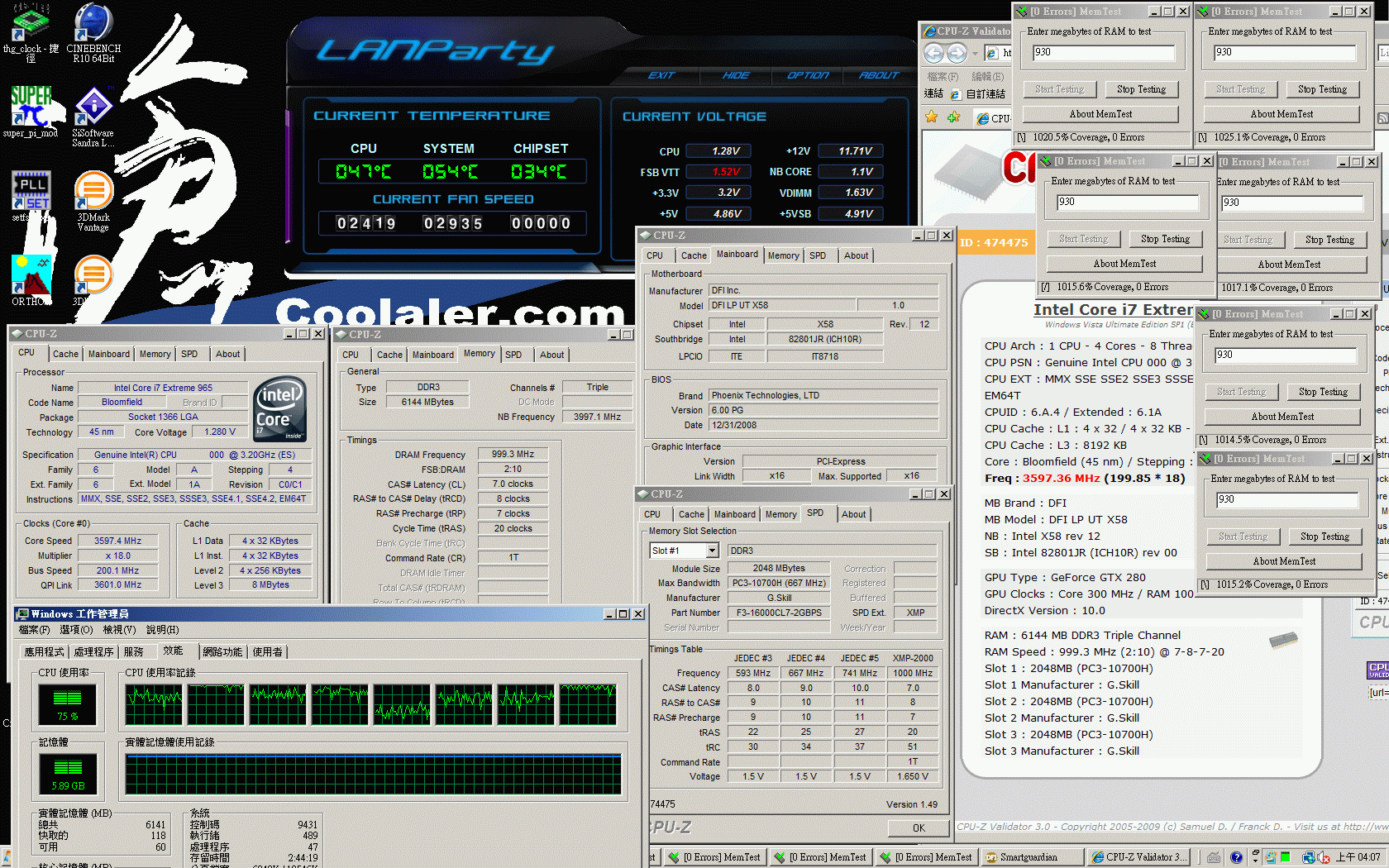This screenshot has height=868, width=1389.
Task: Switch to 處理程序 tab in Task Manager
Action: tap(93, 652)
